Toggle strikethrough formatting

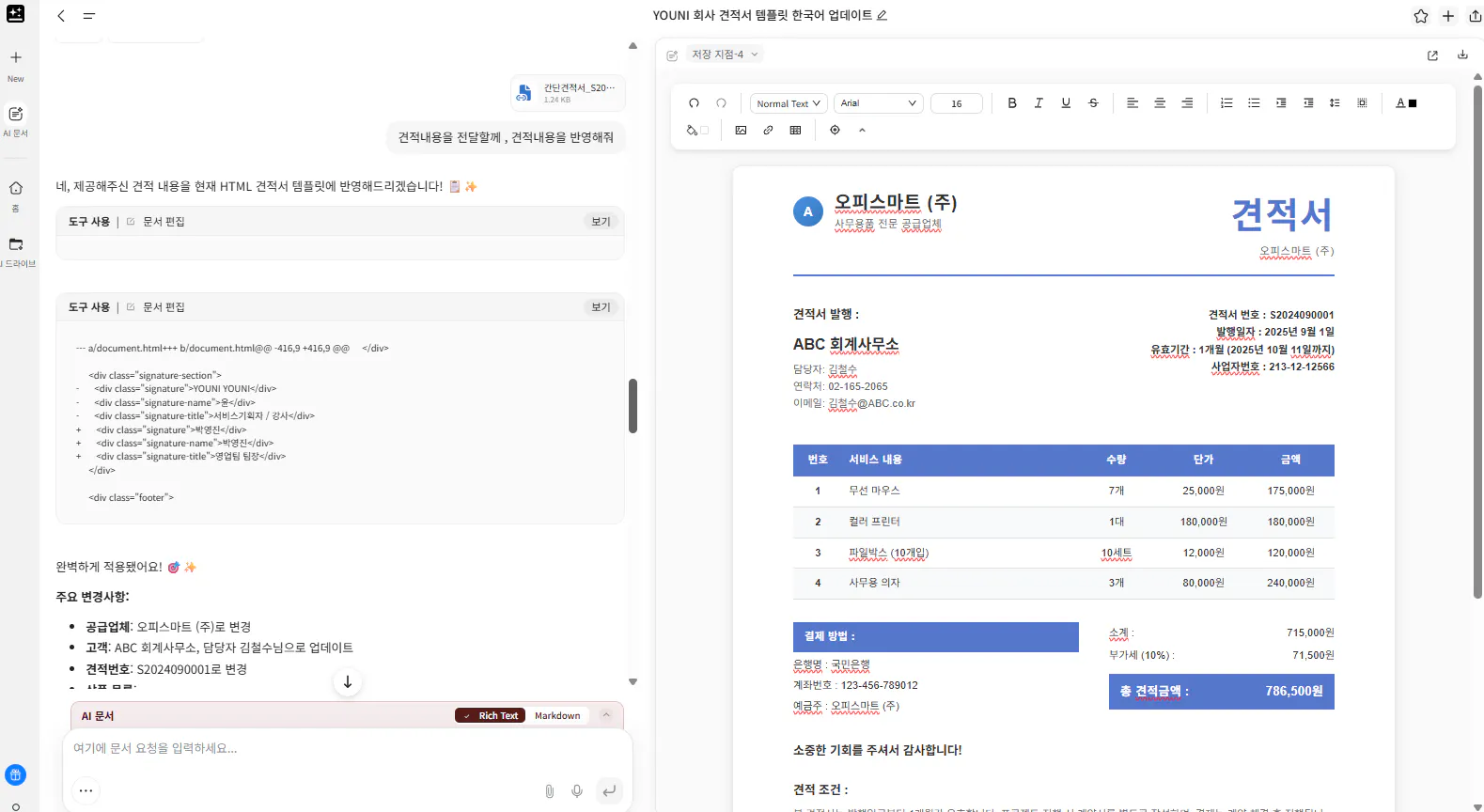1093,103
